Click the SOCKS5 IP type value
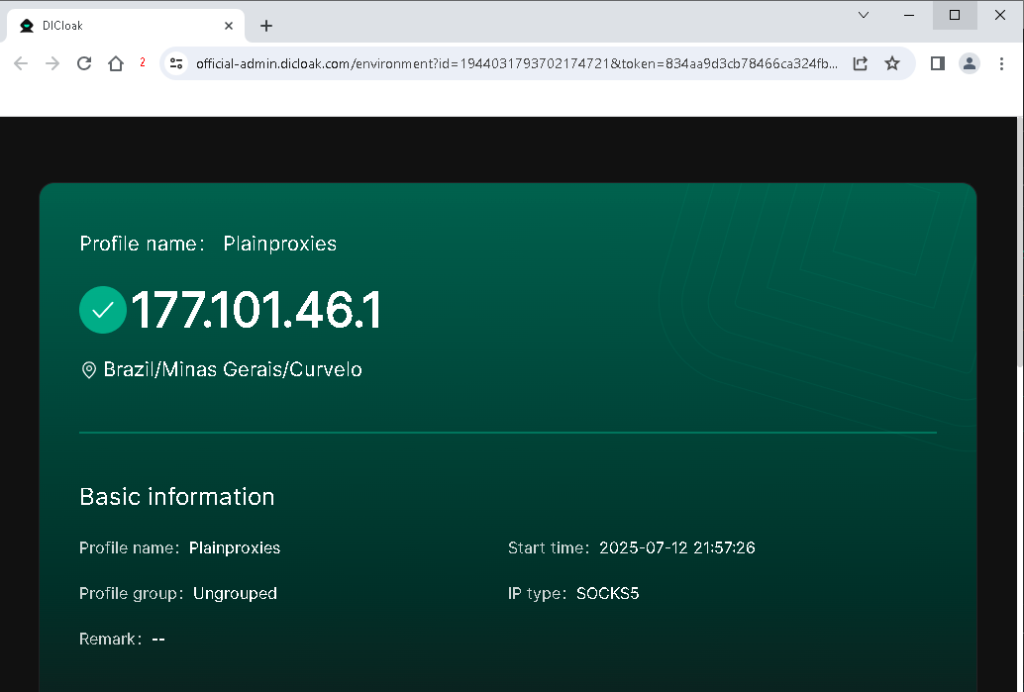This screenshot has width=1024, height=692. [607, 593]
